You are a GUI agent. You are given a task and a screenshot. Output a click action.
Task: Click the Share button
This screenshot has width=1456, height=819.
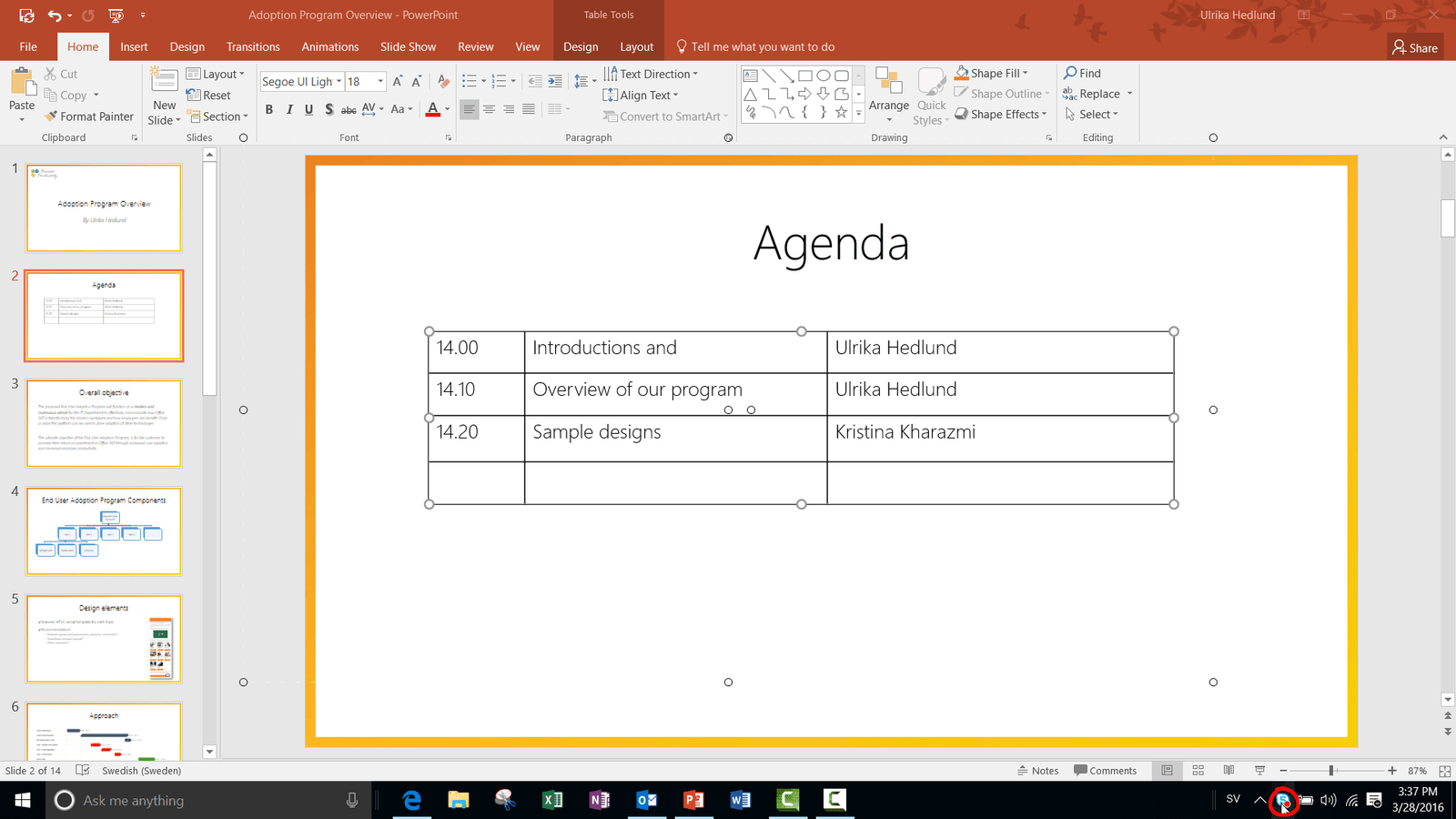(1415, 47)
